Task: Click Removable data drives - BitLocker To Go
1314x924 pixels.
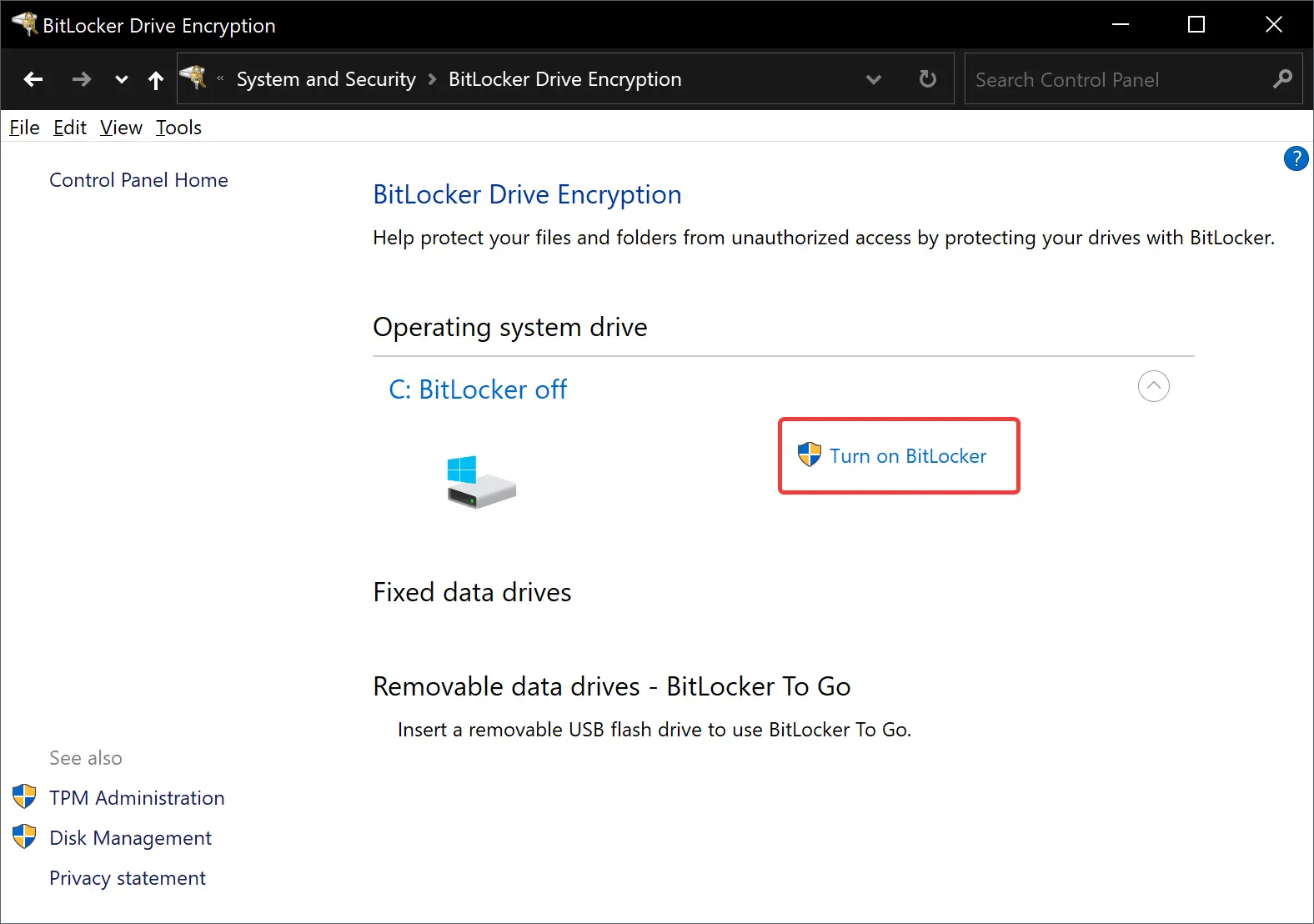Action: tap(612, 686)
